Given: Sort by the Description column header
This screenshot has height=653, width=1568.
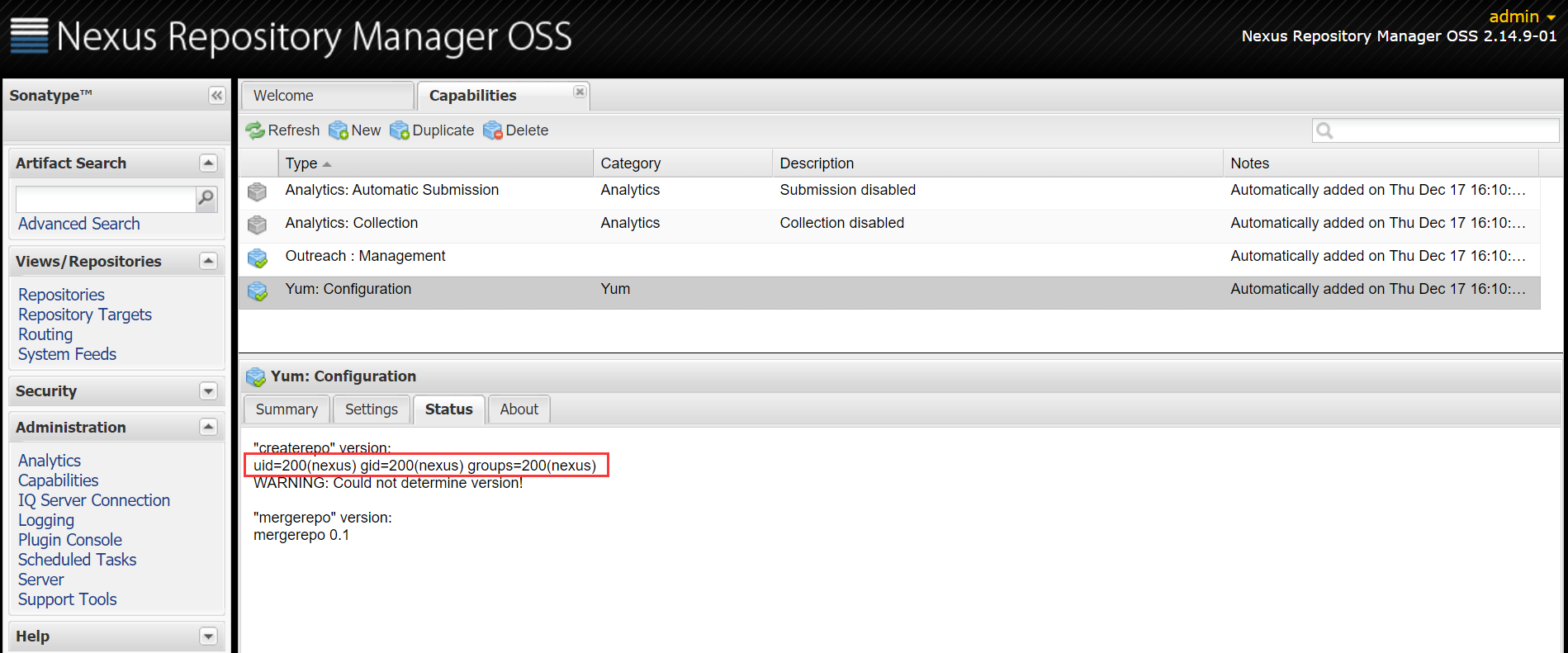Looking at the screenshot, I should (x=997, y=163).
